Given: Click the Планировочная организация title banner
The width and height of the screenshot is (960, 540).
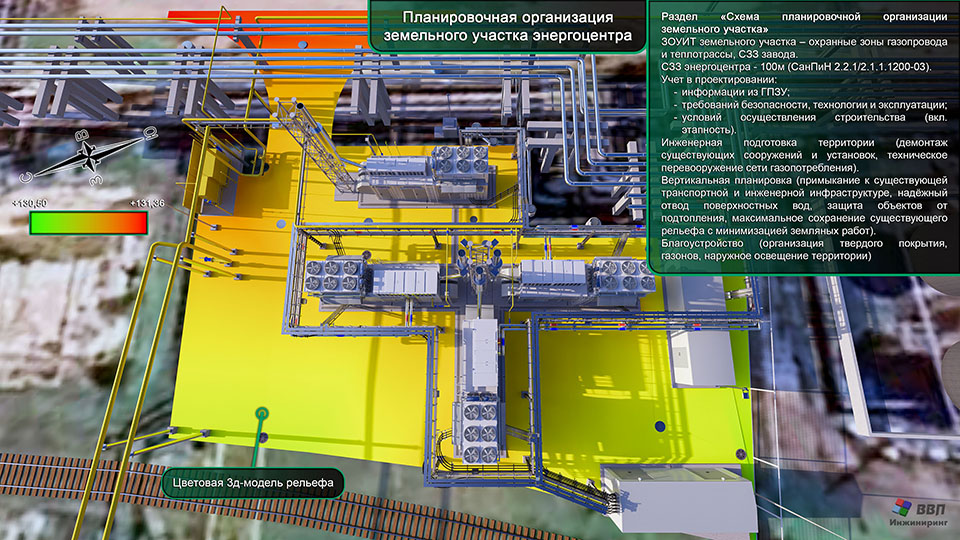Looking at the screenshot, I should pos(508,26).
